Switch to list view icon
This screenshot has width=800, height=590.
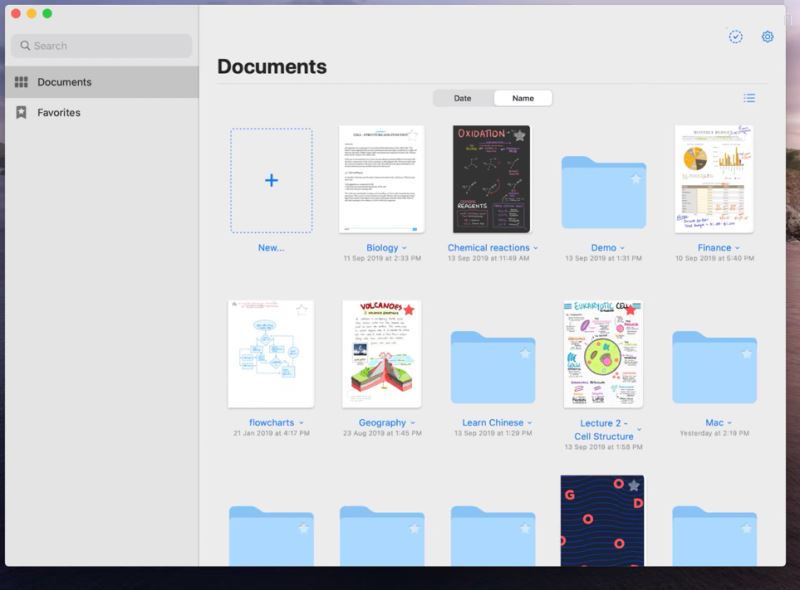click(x=749, y=98)
